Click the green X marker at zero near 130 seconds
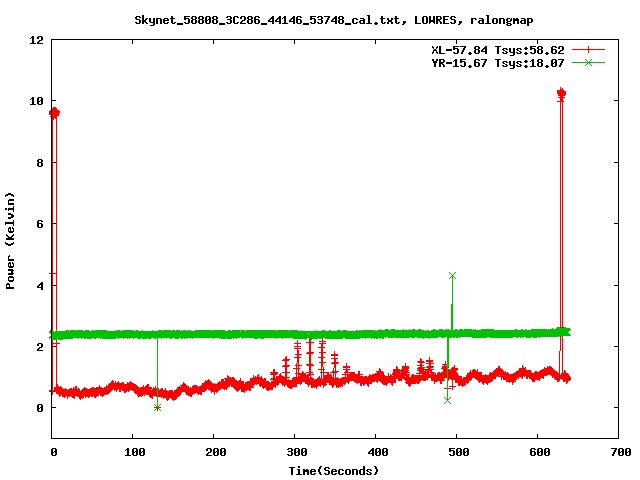The image size is (640, 480). click(x=158, y=407)
